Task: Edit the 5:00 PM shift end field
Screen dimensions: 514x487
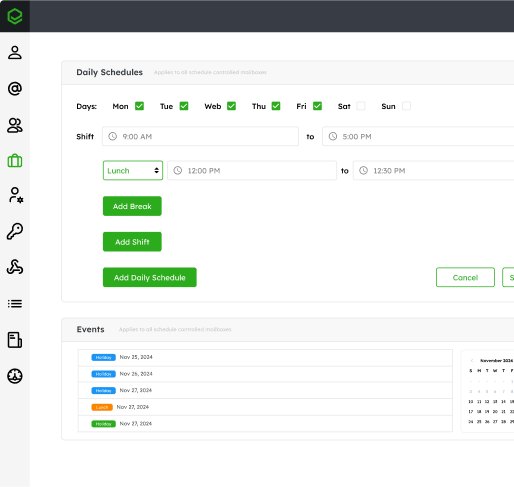Action: coord(418,136)
